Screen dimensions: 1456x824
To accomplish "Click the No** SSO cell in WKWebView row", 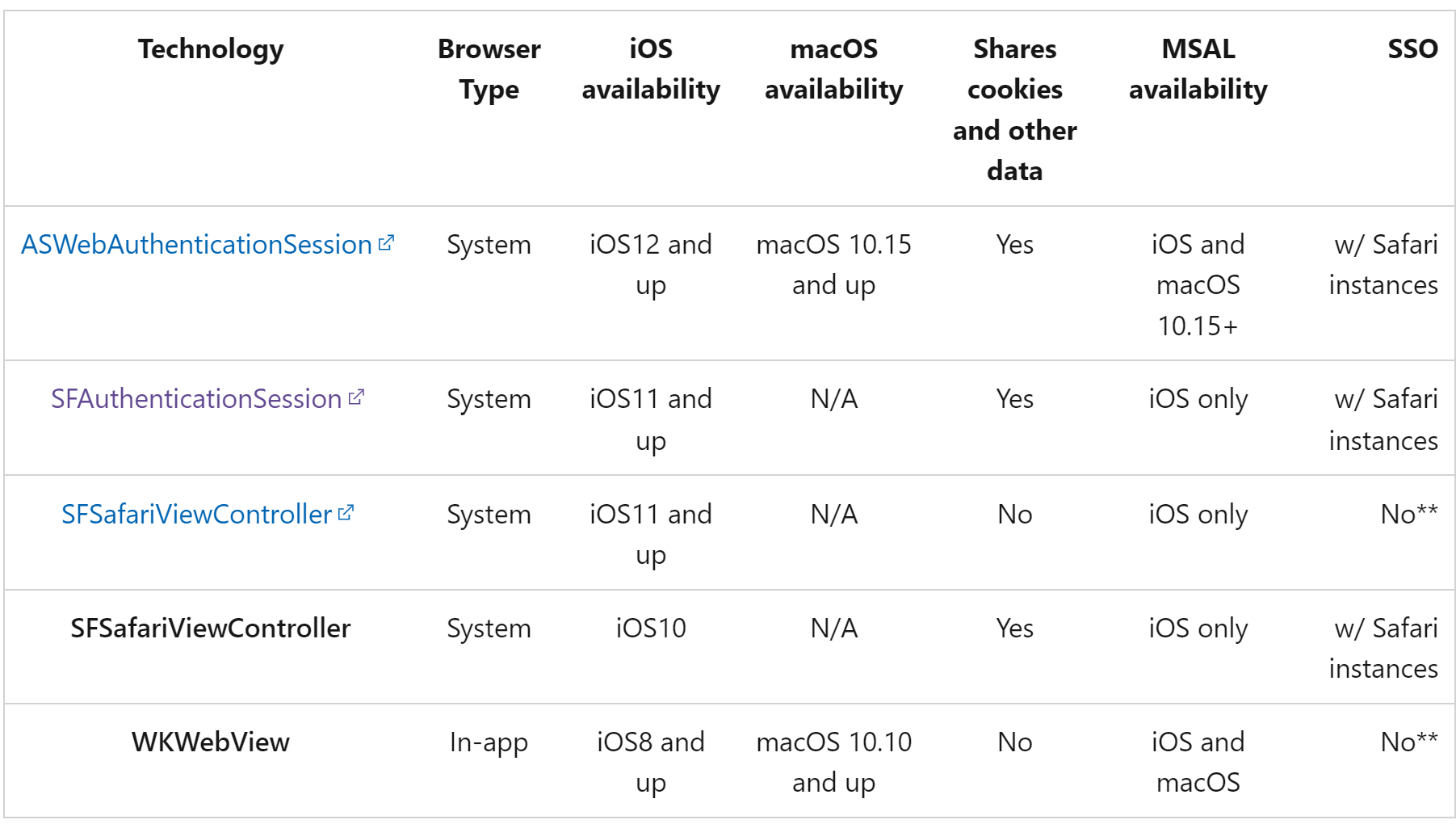I will click(x=1409, y=742).
